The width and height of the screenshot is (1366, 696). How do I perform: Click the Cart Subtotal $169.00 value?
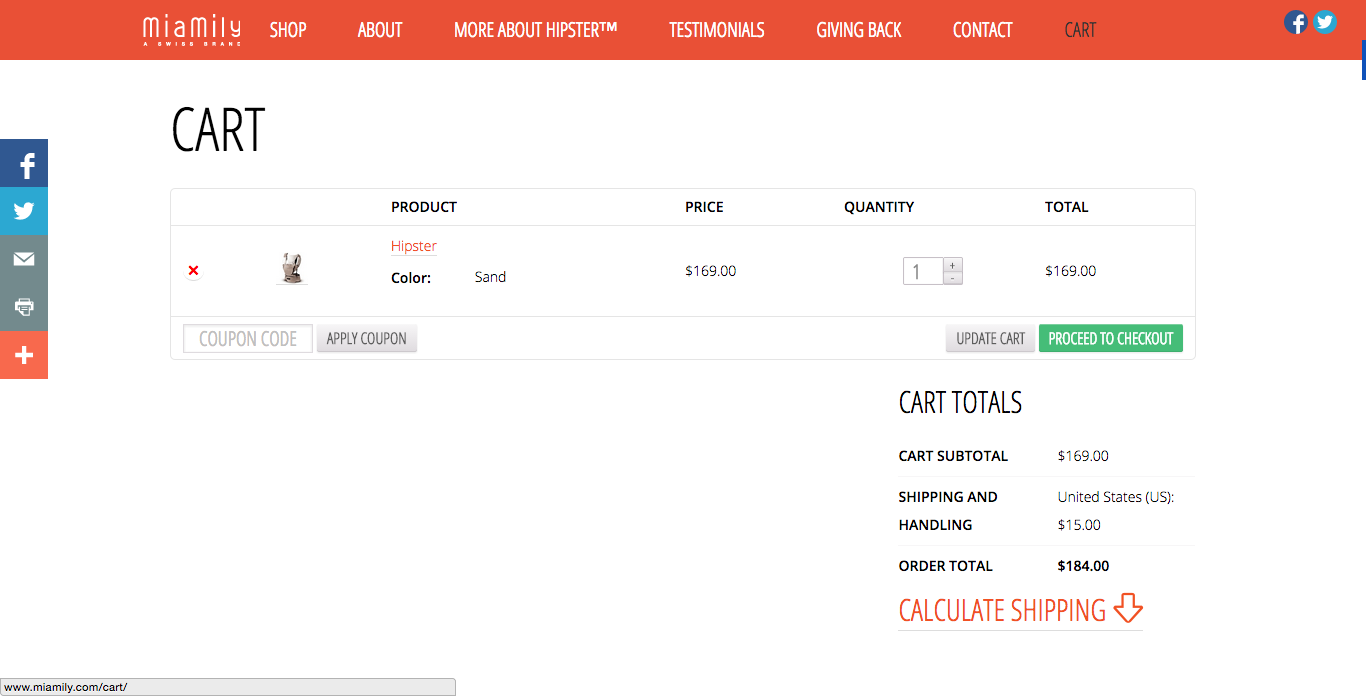[x=1083, y=456]
